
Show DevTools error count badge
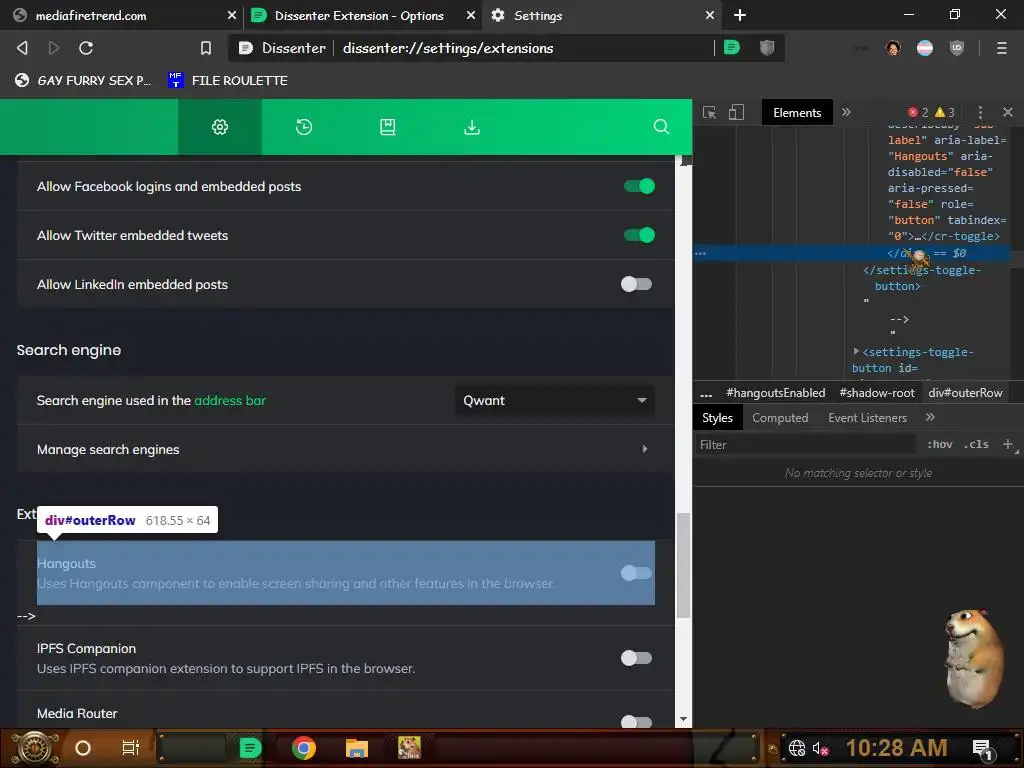pos(918,112)
